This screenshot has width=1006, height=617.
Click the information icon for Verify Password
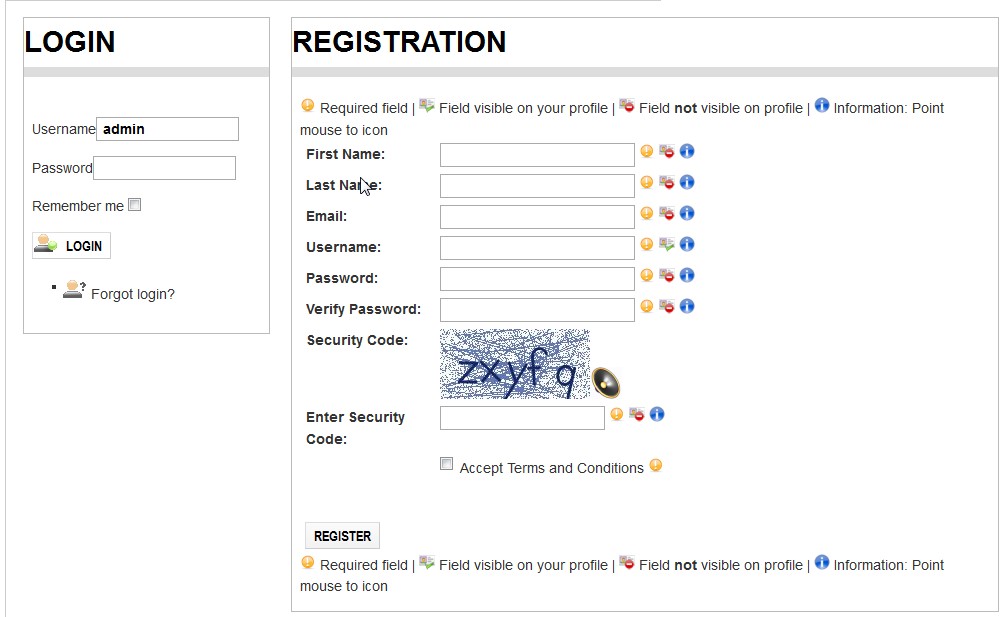[686, 306]
